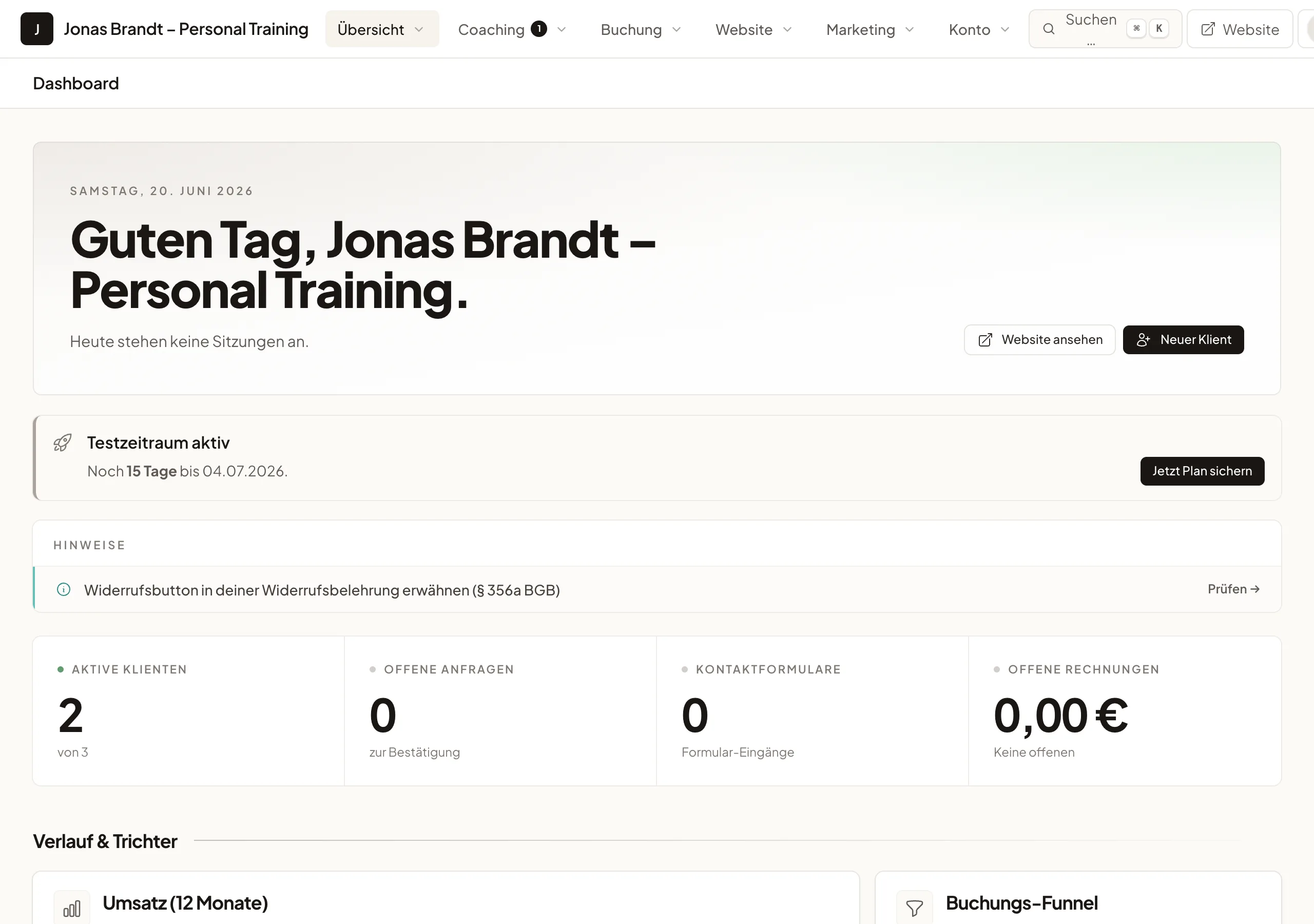Image resolution: width=1314 pixels, height=924 pixels.
Task: Open the Offene Rechnungen stat card
Action: (x=1125, y=711)
